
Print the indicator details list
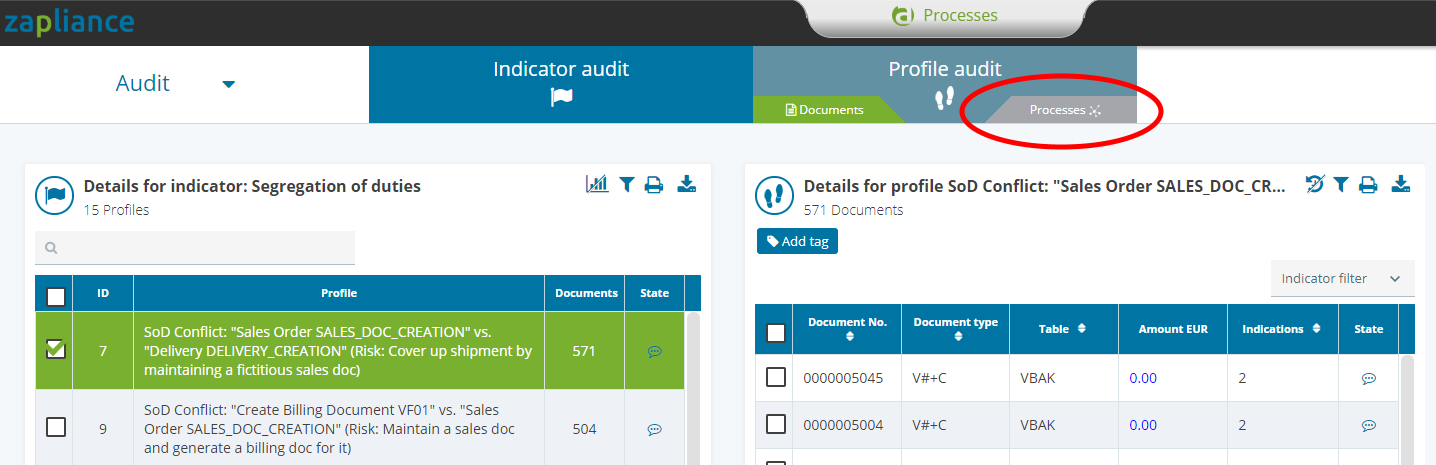tap(654, 184)
